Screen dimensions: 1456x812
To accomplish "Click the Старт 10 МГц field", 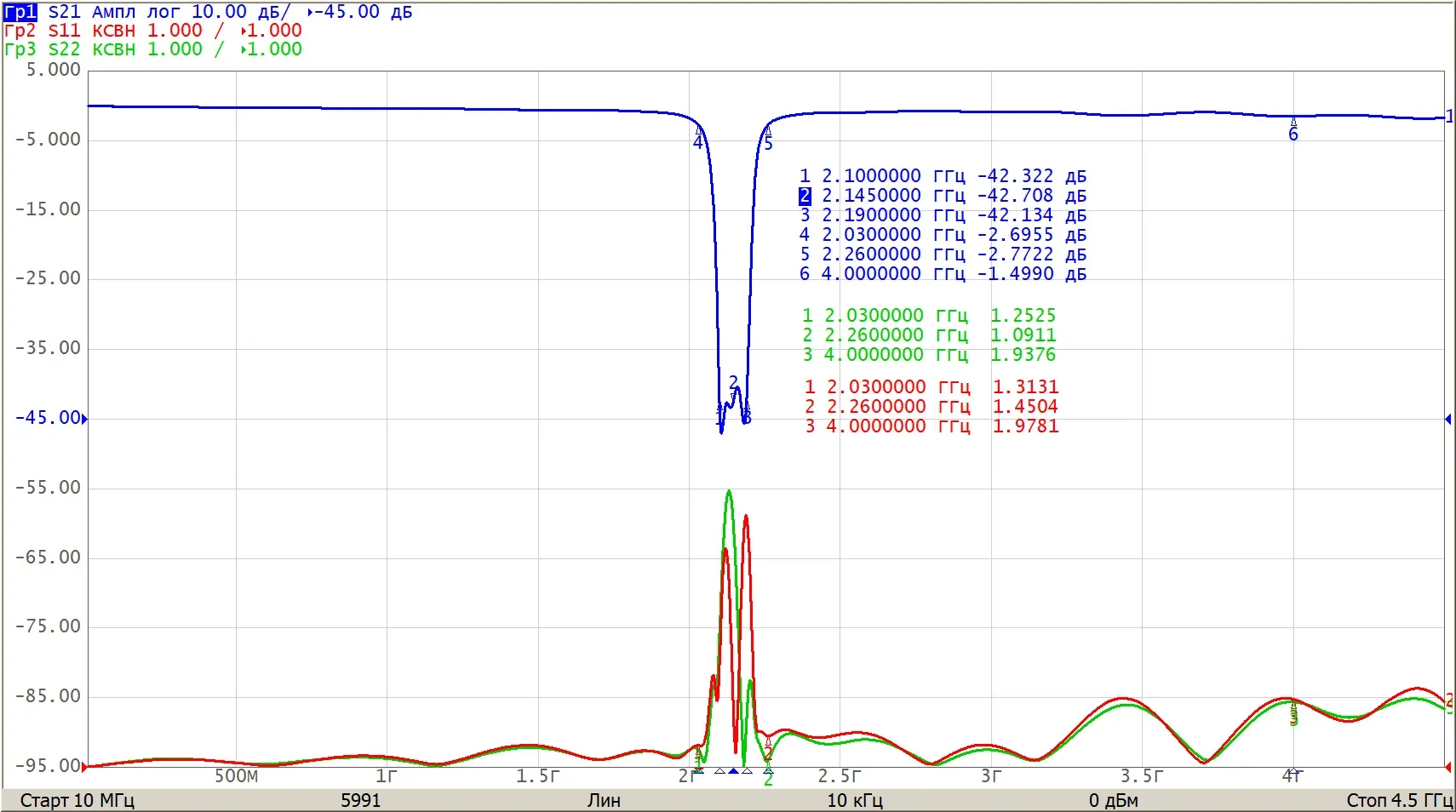I will pos(77,801).
